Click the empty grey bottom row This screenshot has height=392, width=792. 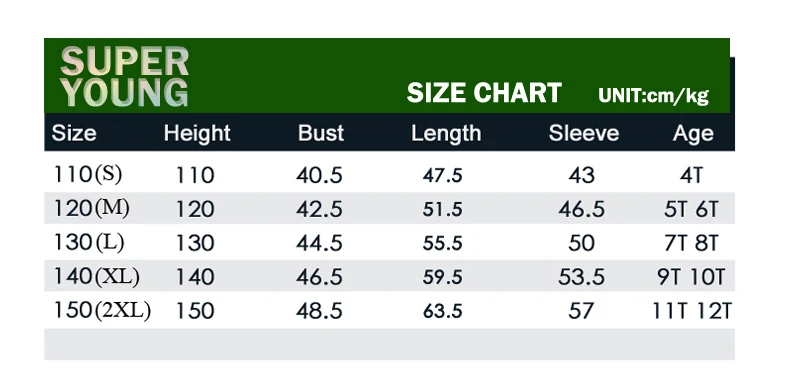(389, 344)
